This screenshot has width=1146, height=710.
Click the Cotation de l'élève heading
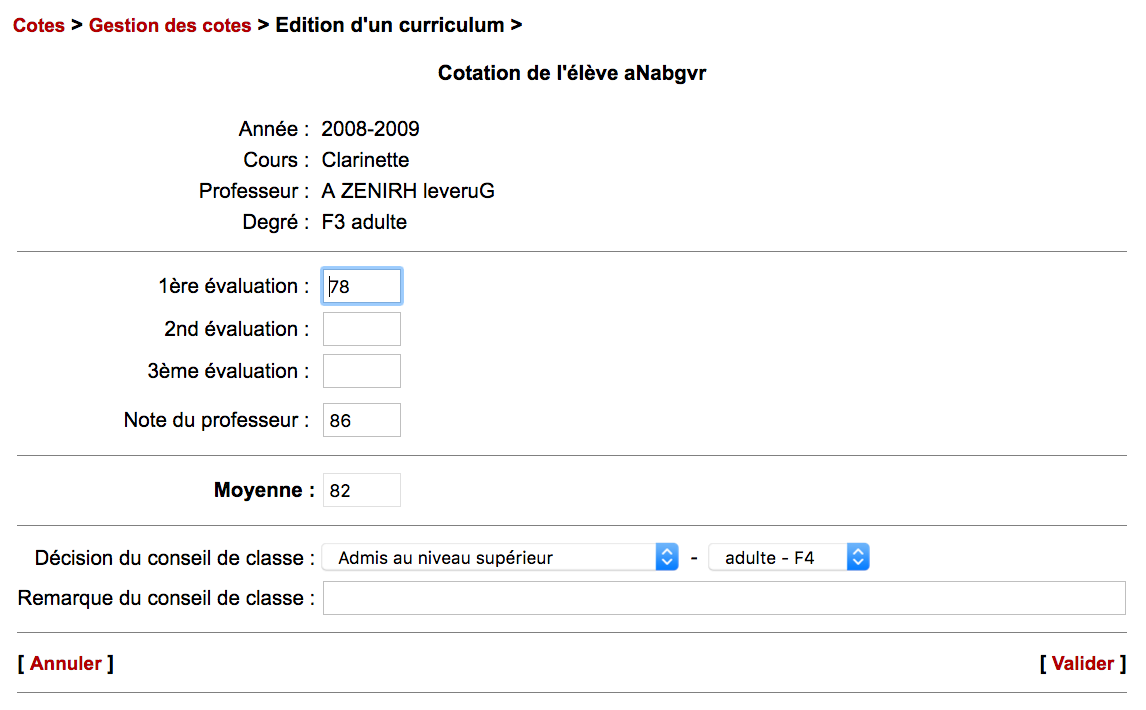coord(572,73)
